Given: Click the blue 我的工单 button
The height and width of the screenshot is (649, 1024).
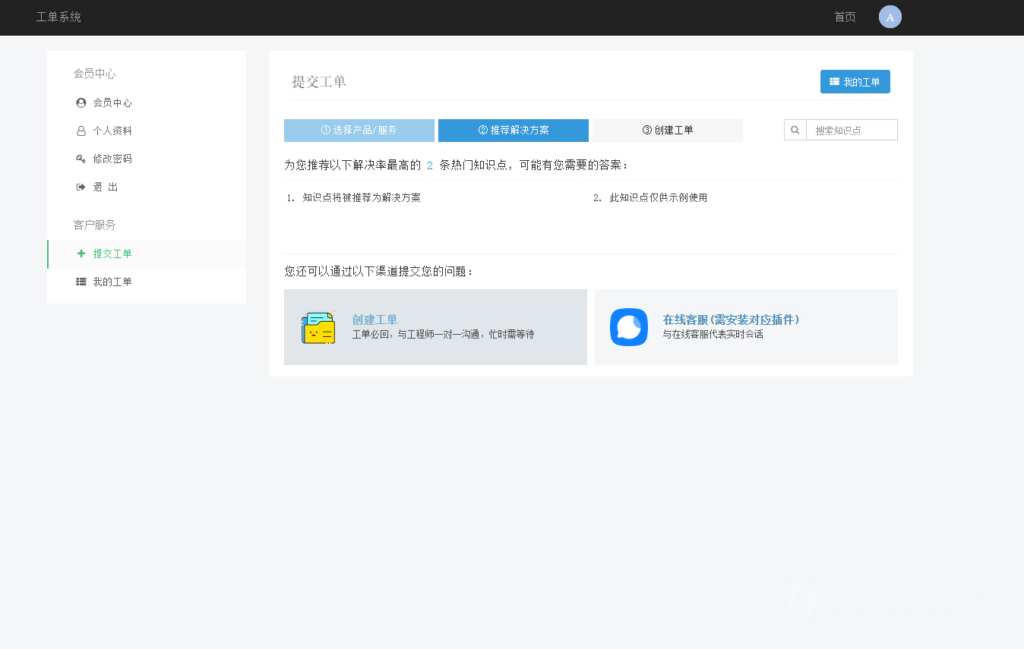Looking at the screenshot, I should [855, 81].
